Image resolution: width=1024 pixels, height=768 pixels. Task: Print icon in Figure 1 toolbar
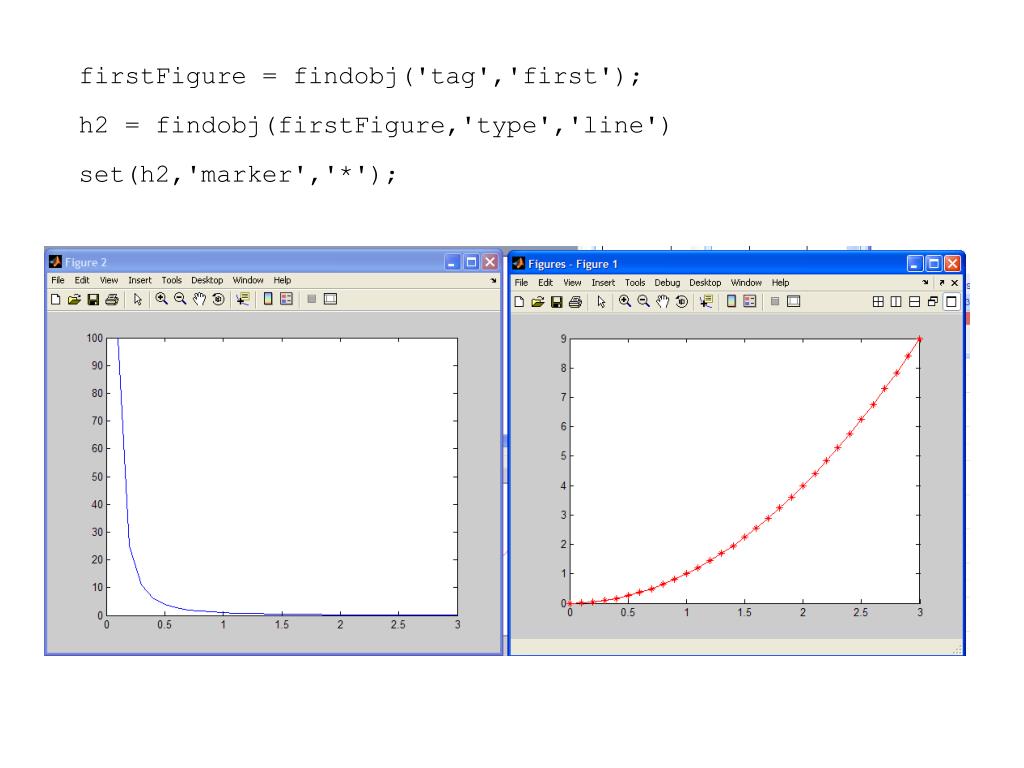pos(575,302)
